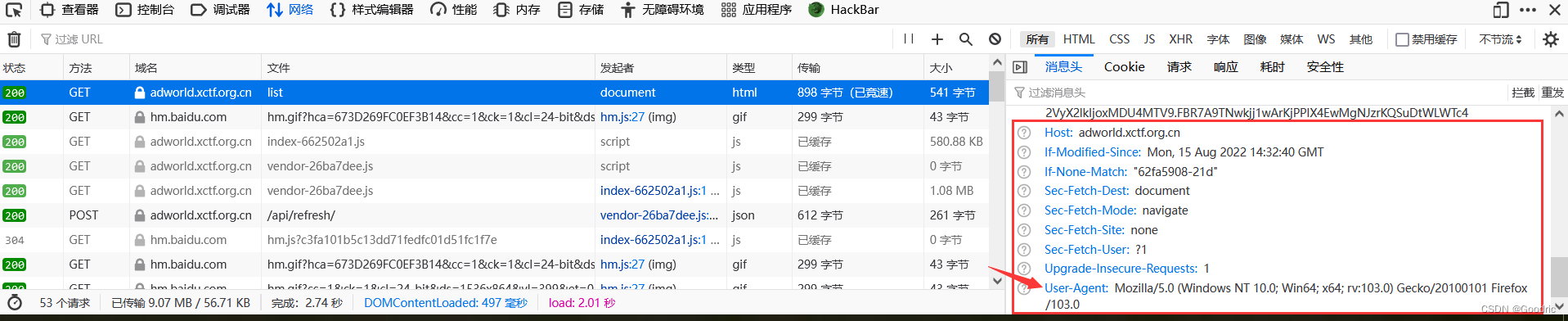The image size is (1568, 321).
Task: Sort by 方法 column header
Action: pos(97,68)
